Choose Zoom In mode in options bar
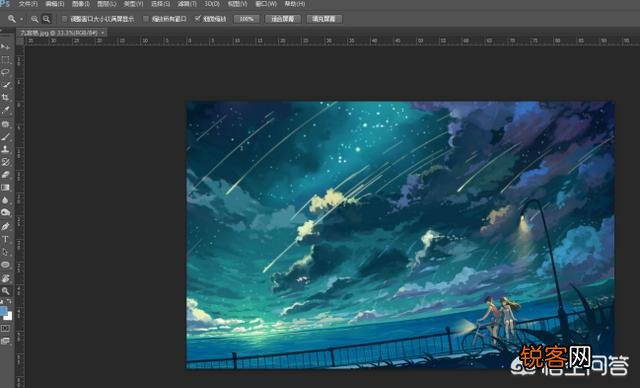The width and height of the screenshot is (640, 388). 35,19
